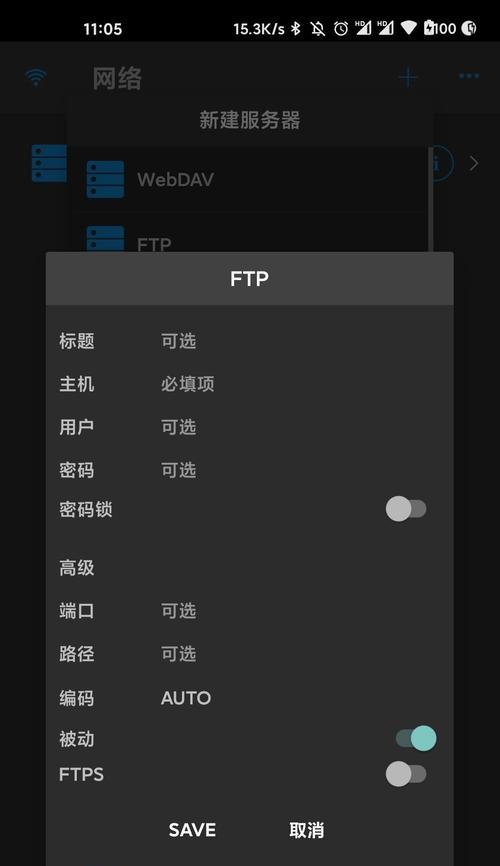
Task: Tap the battery indicator in the status bar
Action: click(439, 28)
